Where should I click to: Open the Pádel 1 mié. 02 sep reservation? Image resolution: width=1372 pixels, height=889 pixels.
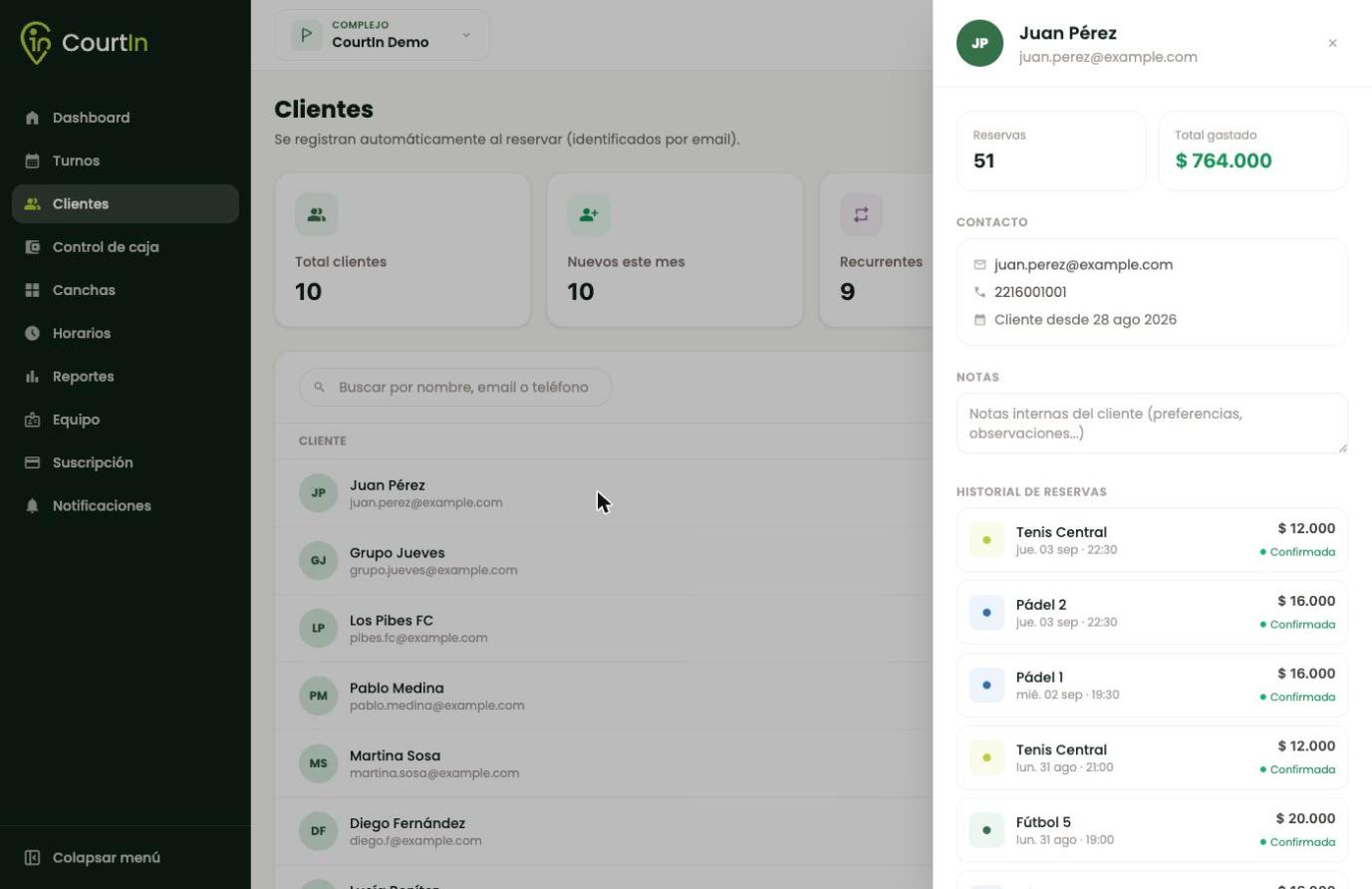[1152, 685]
